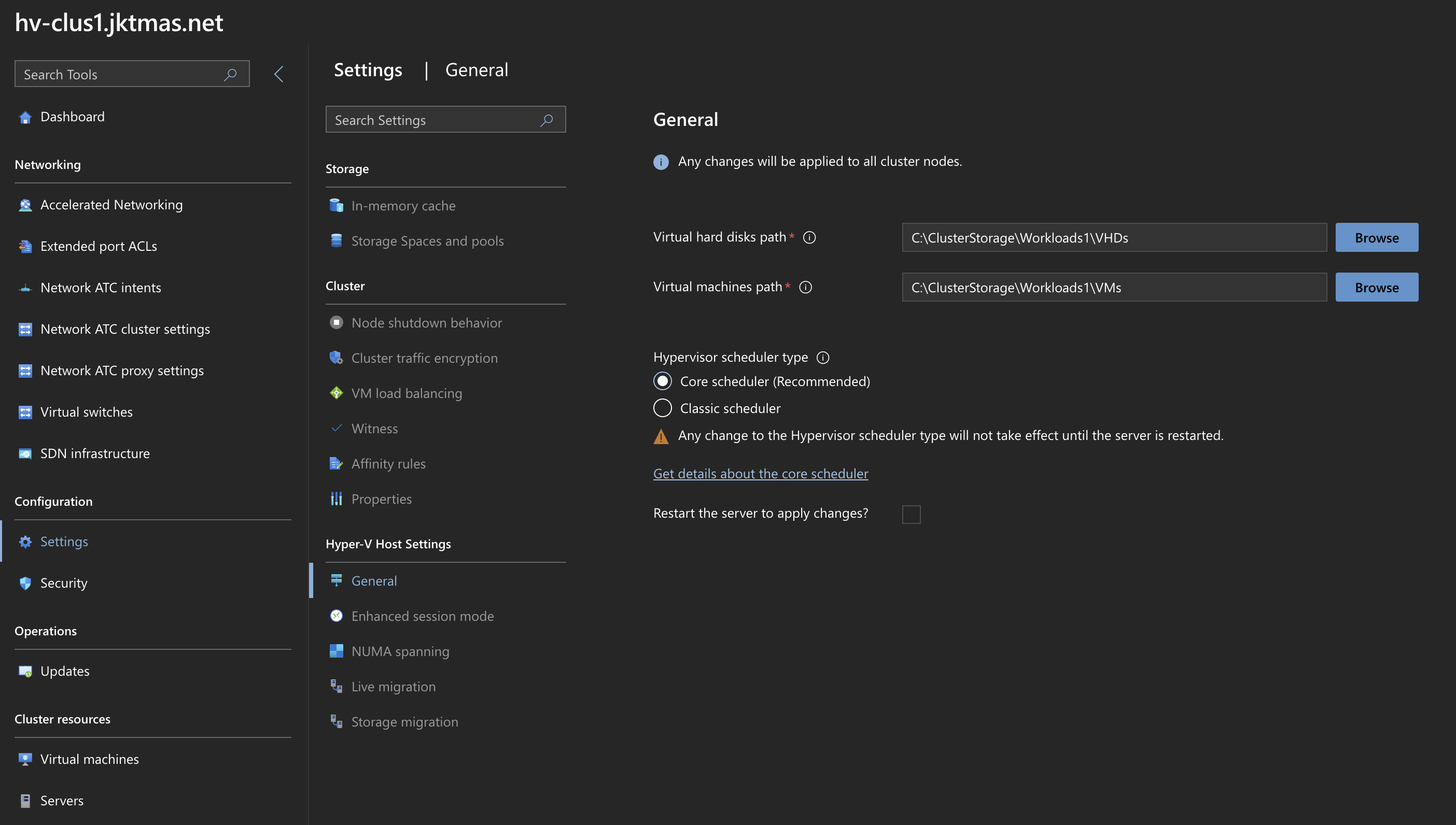Click Browse for Virtual hard disks path
The height and width of the screenshot is (825, 1456).
pos(1376,238)
